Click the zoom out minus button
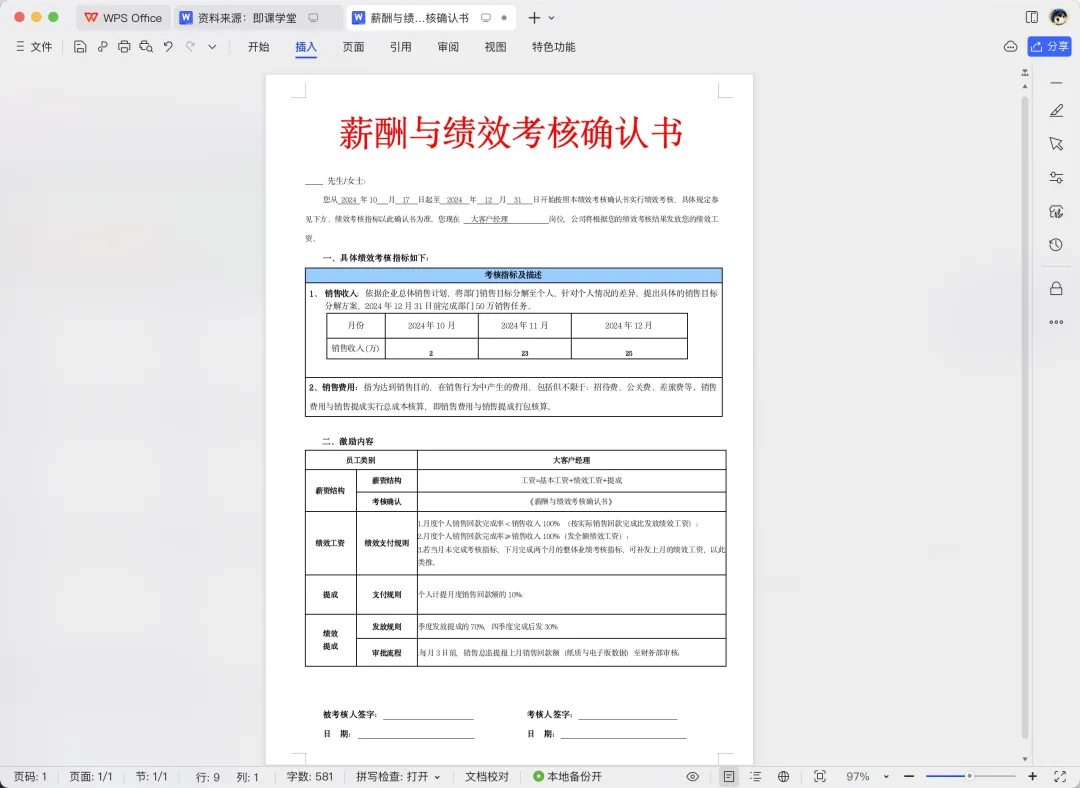This screenshot has height=788, width=1080. [908, 776]
